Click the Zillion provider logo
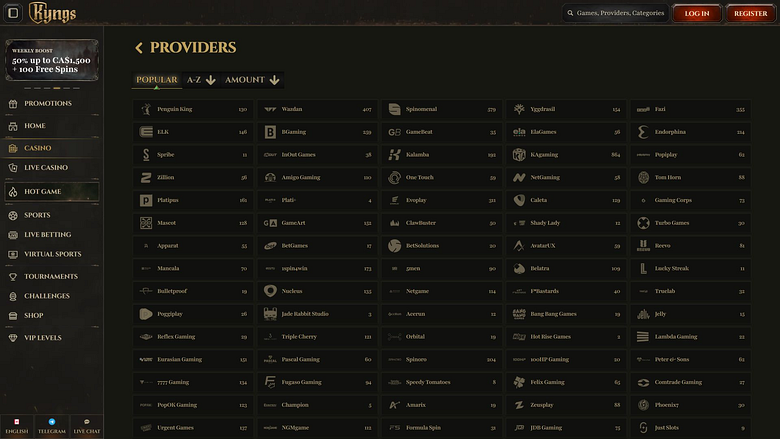This screenshot has width=780, height=439. (x=146, y=177)
